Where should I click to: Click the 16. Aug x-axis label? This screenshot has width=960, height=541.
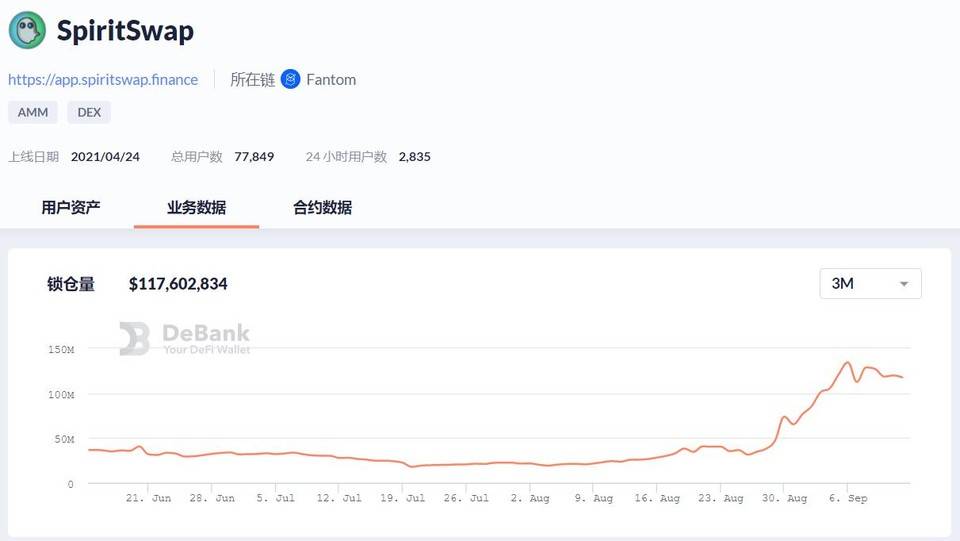tap(657, 498)
